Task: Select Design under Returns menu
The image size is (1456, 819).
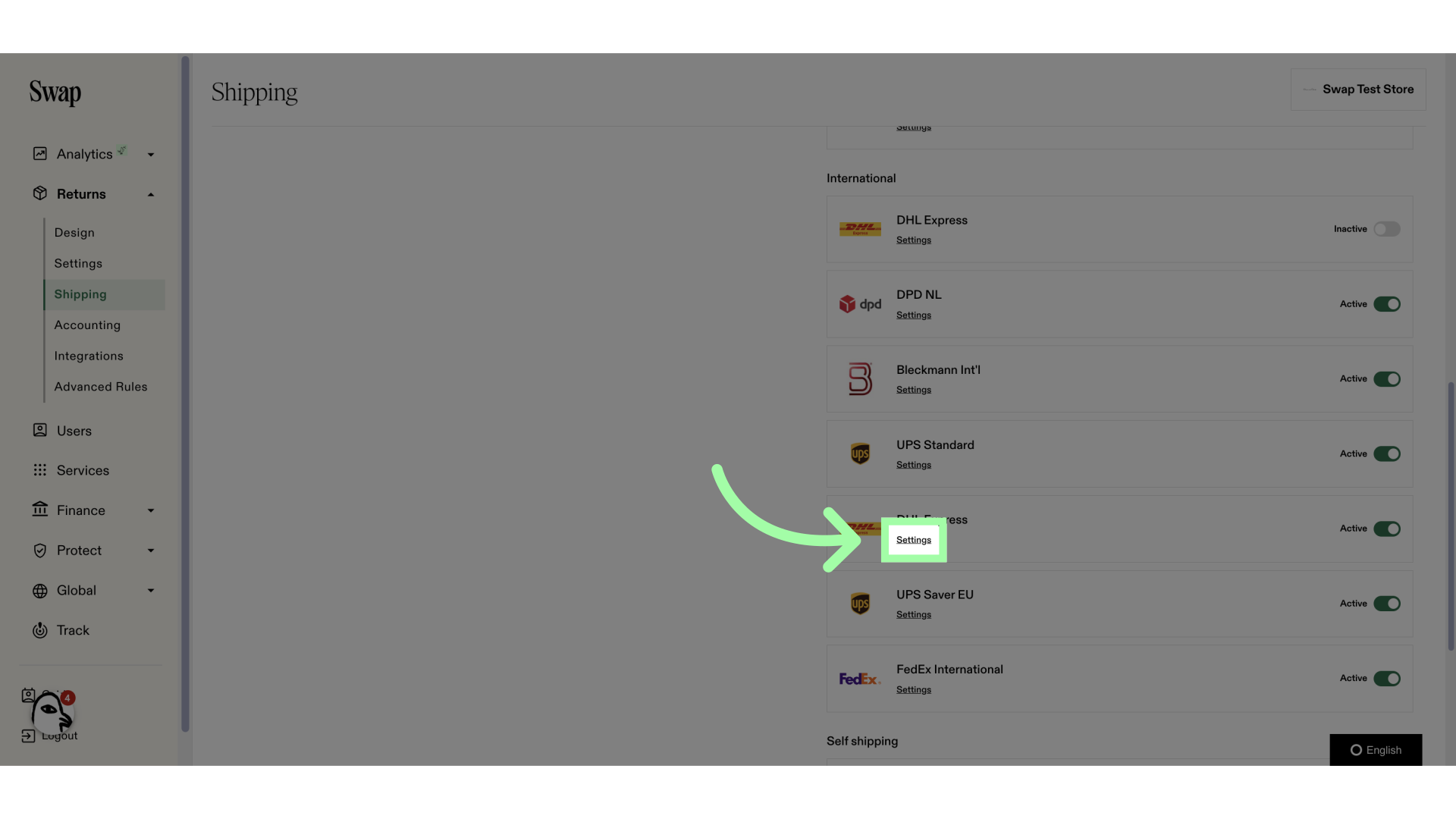Action: 74,232
